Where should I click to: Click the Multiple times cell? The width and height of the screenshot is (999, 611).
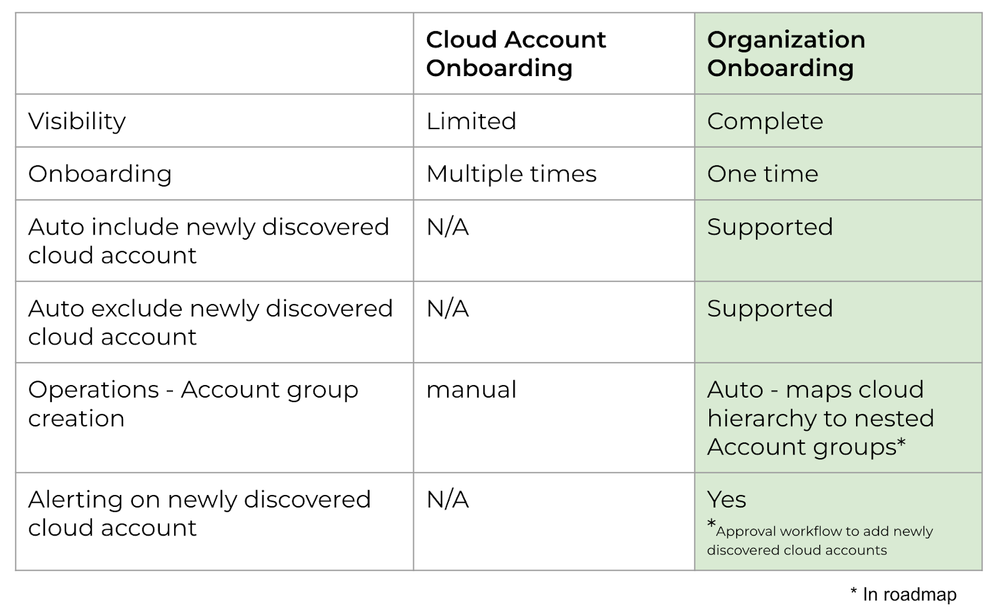pos(511,174)
